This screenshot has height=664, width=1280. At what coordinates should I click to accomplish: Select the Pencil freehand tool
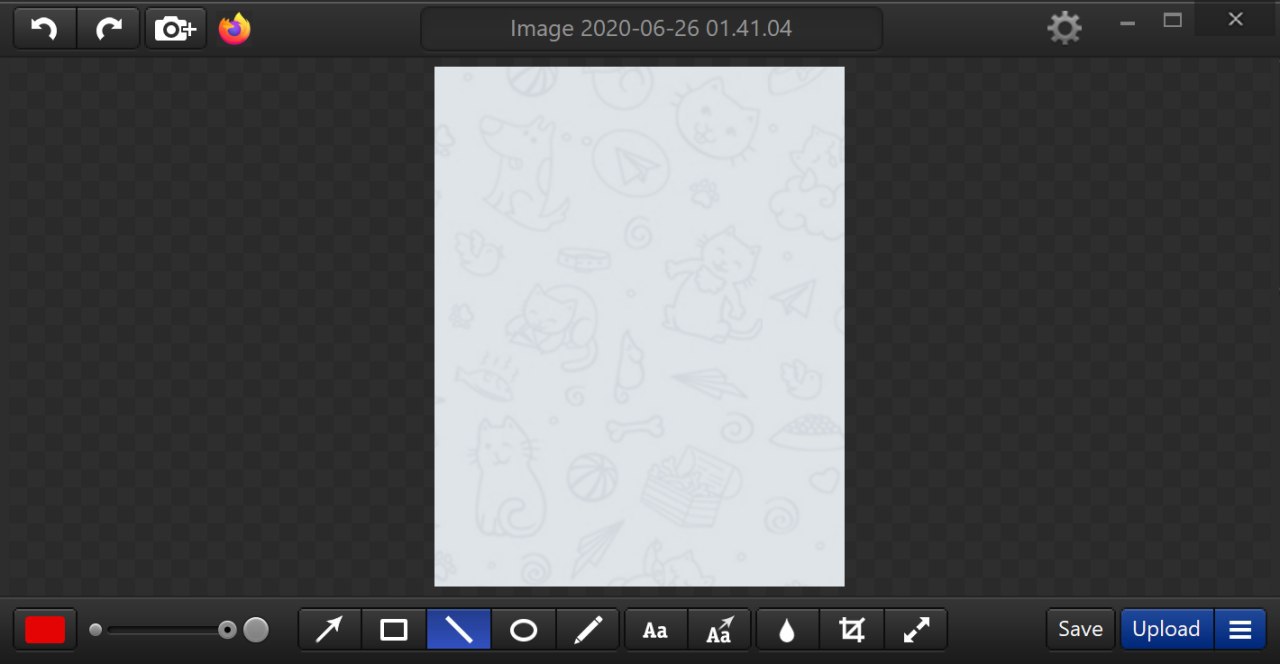(x=588, y=630)
